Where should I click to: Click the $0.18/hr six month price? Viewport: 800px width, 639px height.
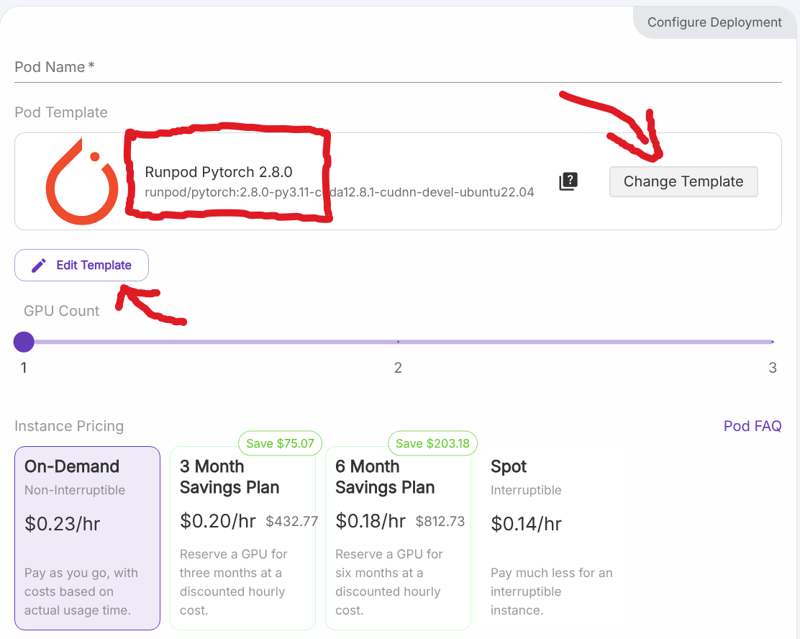[370, 521]
